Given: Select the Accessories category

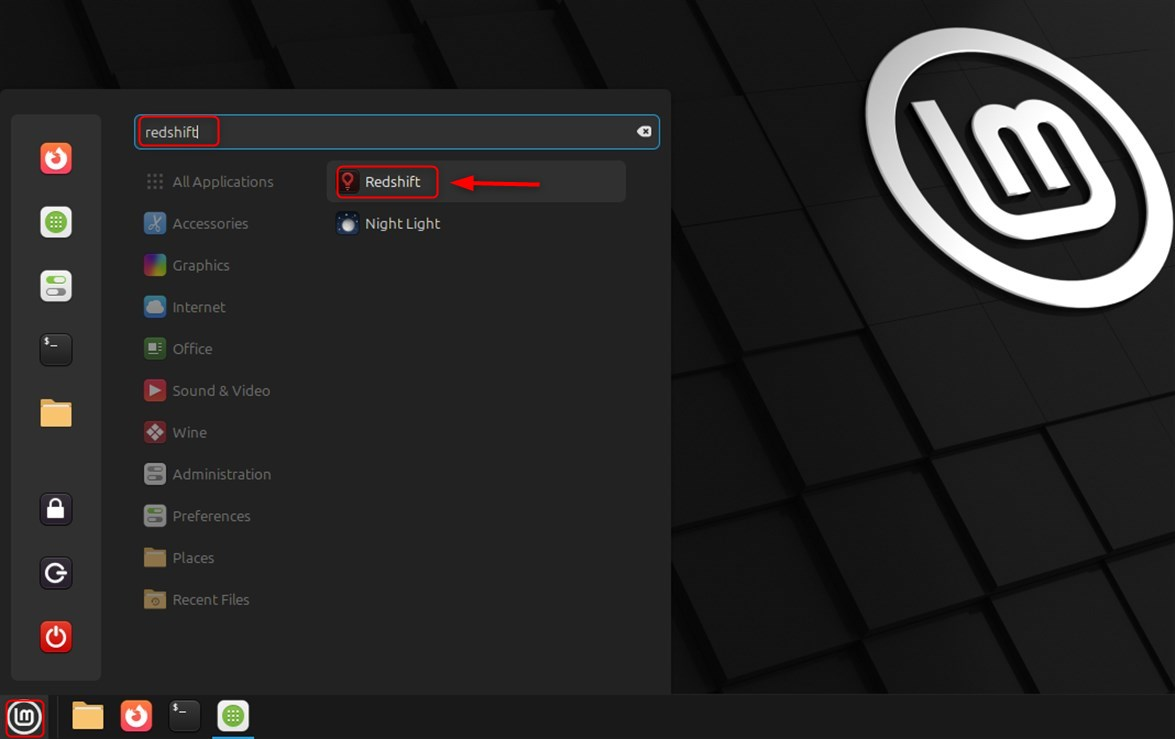Looking at the screenshot, I should coord(209,224).
